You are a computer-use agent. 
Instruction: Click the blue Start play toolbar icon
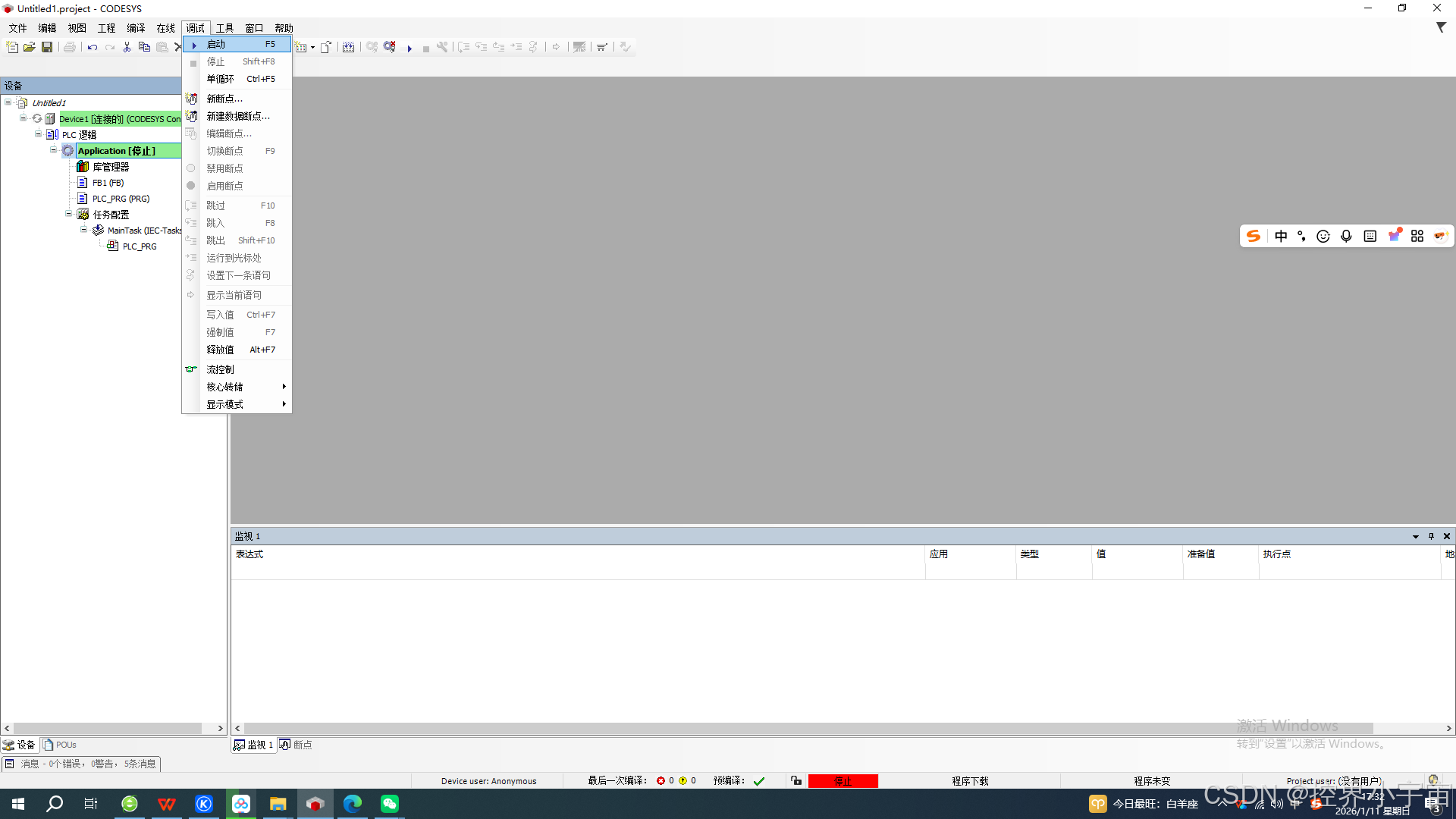pyautogui.click(x=409, y=48)
